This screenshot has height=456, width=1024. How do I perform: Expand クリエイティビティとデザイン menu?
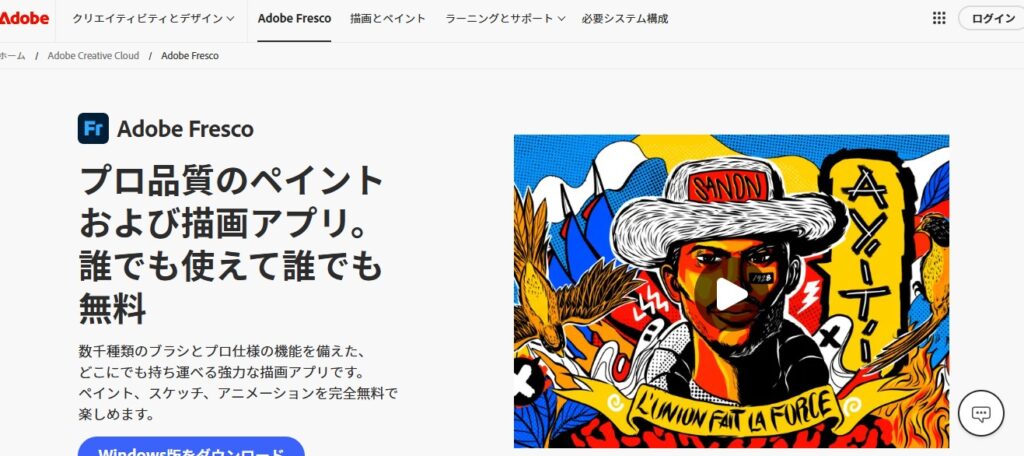153,18
